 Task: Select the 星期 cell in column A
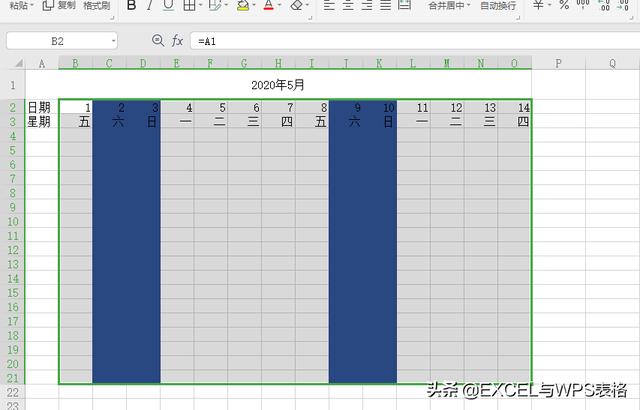coord(42,122)
